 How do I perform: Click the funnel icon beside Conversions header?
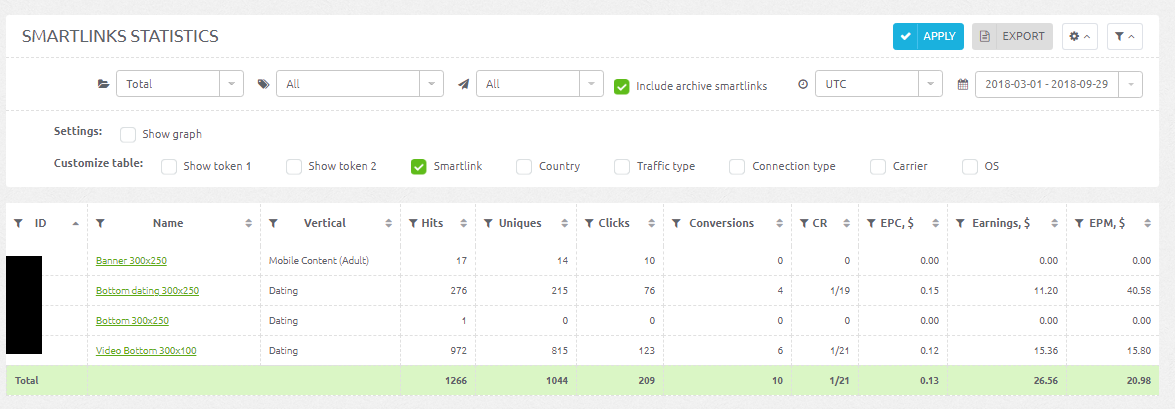(x=676, y=223)
